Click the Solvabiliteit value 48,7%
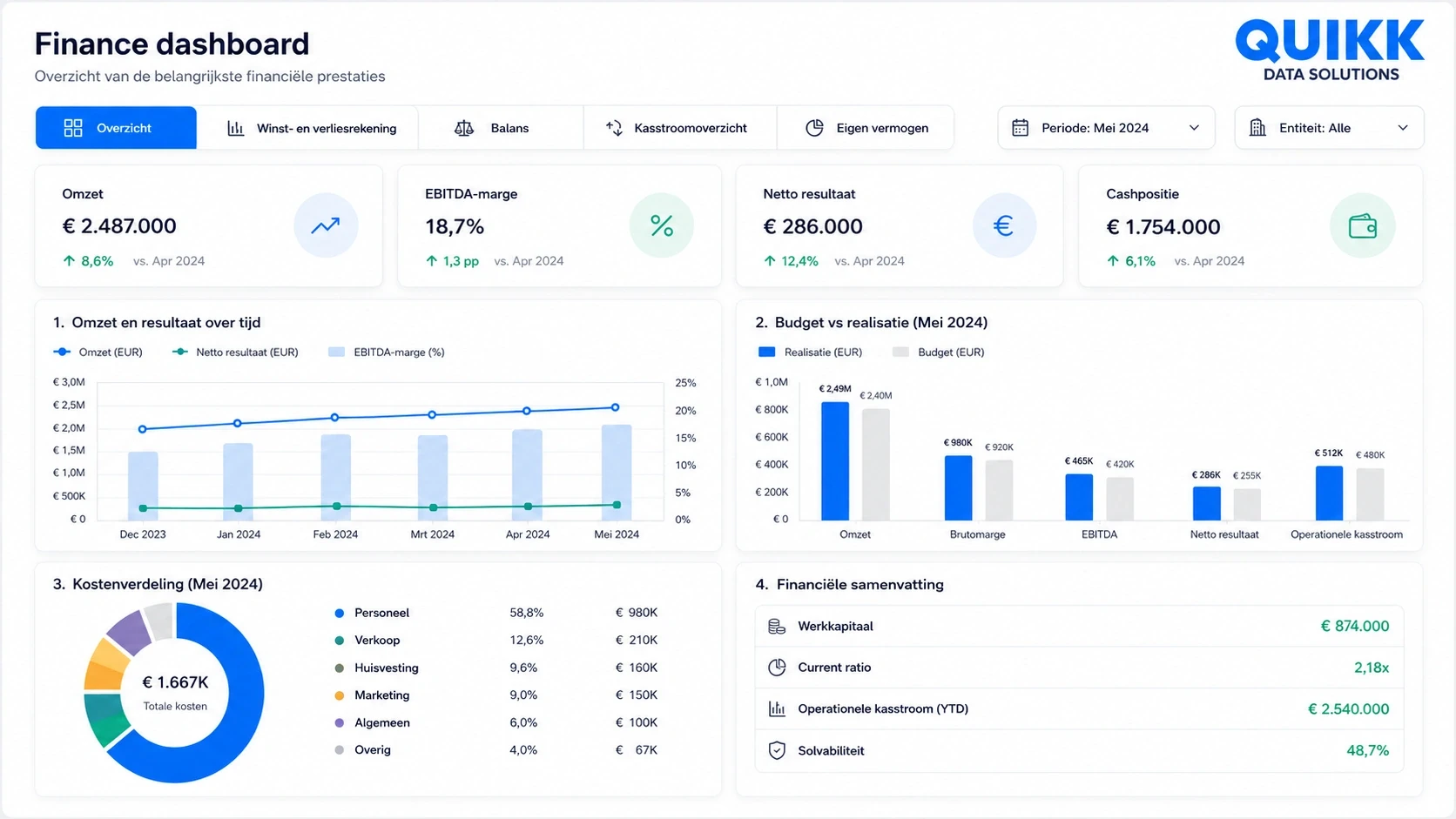 tap(1368, 750)
